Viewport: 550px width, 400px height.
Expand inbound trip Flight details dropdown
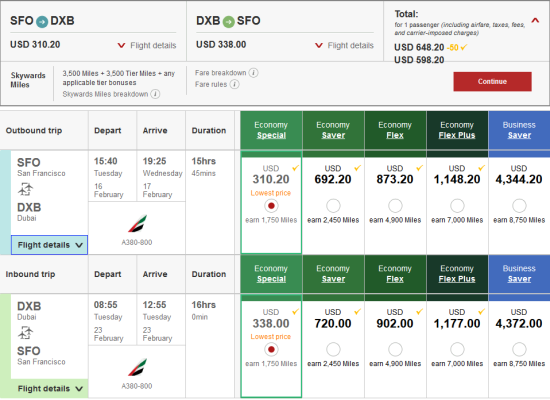[49, 388]
